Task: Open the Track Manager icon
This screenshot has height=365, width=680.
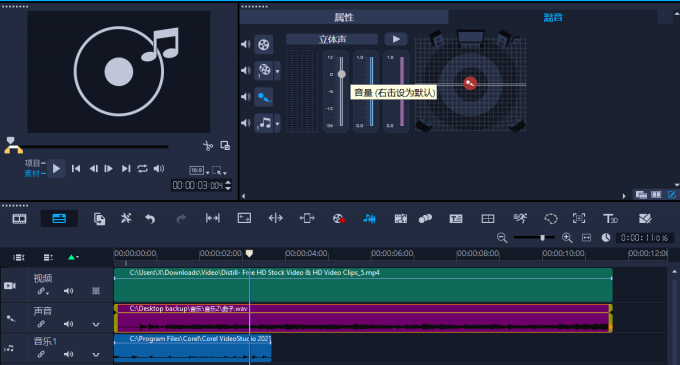Action: [48, 257]
